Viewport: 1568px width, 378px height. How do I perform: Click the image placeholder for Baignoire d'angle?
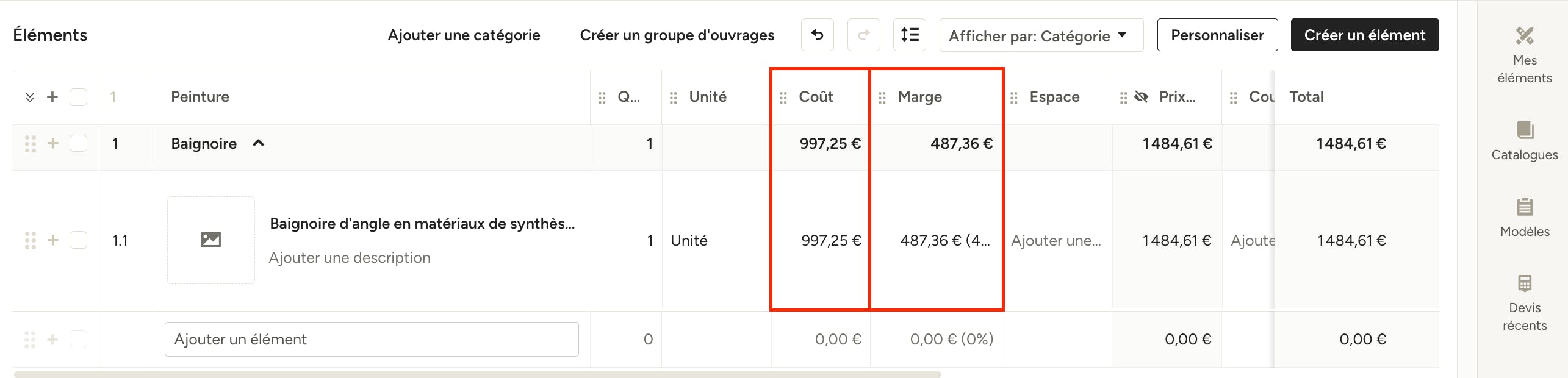pos(211,240)
